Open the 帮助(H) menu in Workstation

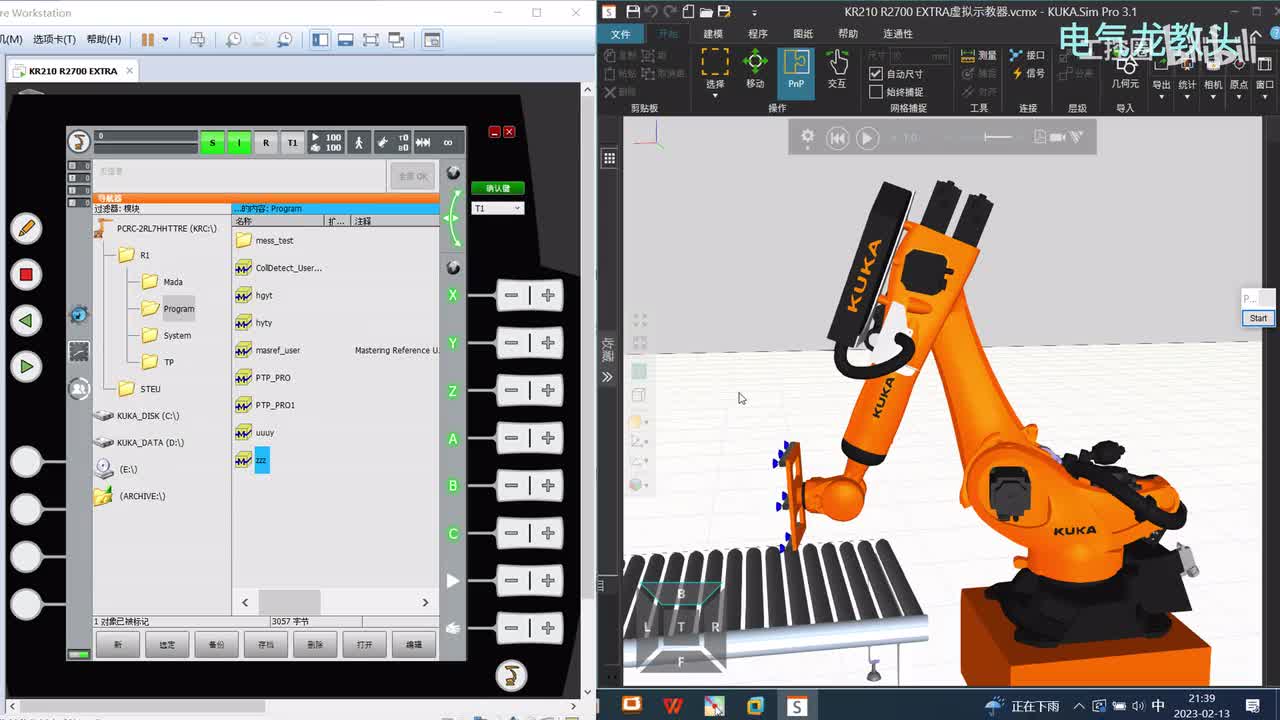pyautogui.click(x=104, y=40)
